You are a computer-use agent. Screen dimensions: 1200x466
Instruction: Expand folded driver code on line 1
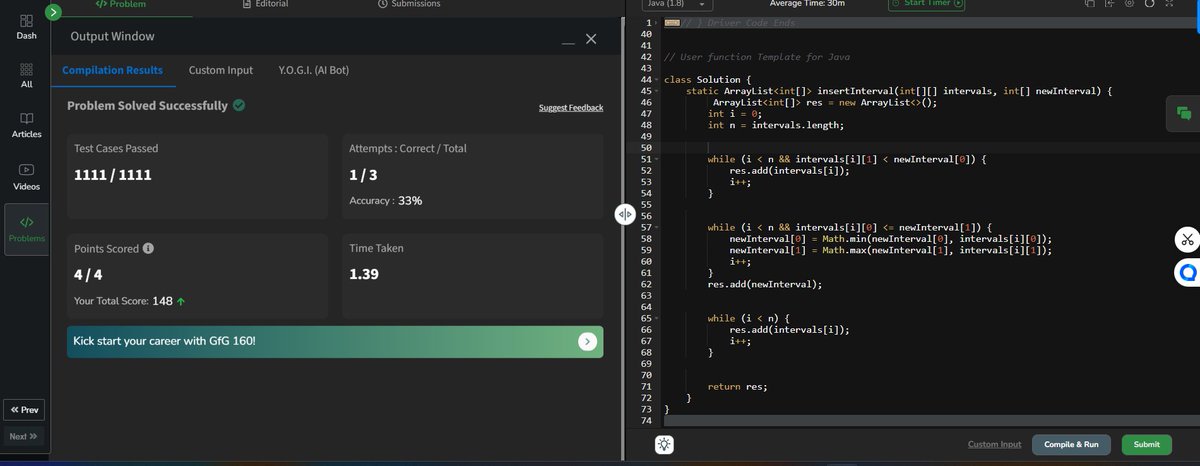coord(655,22)
